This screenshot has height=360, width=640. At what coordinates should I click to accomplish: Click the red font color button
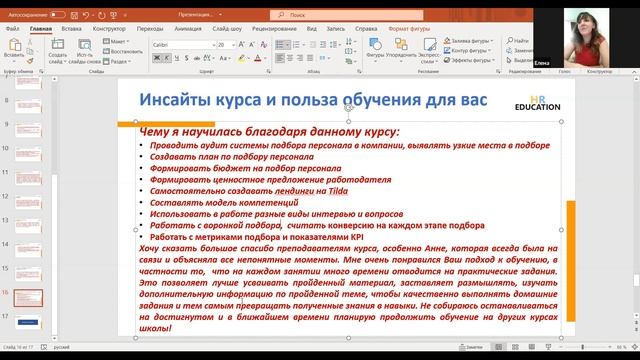pos(258,58)
